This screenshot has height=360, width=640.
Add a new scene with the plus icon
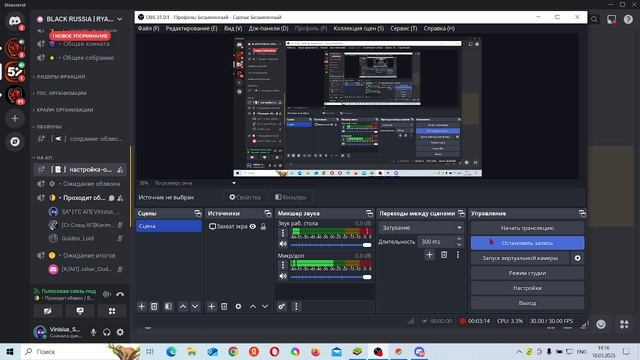142,306
